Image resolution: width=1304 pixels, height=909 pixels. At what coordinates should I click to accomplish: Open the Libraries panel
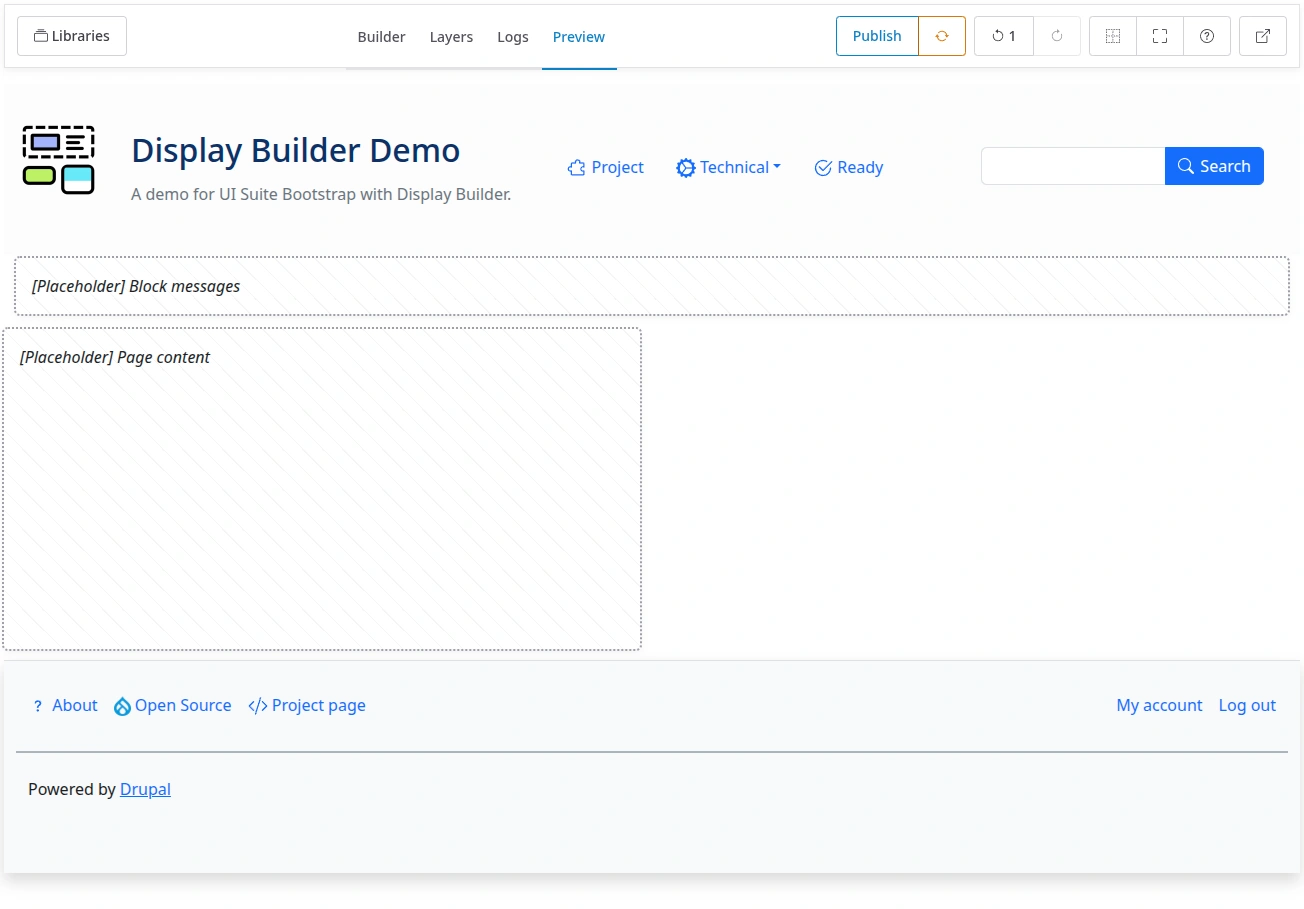point(72,36)
